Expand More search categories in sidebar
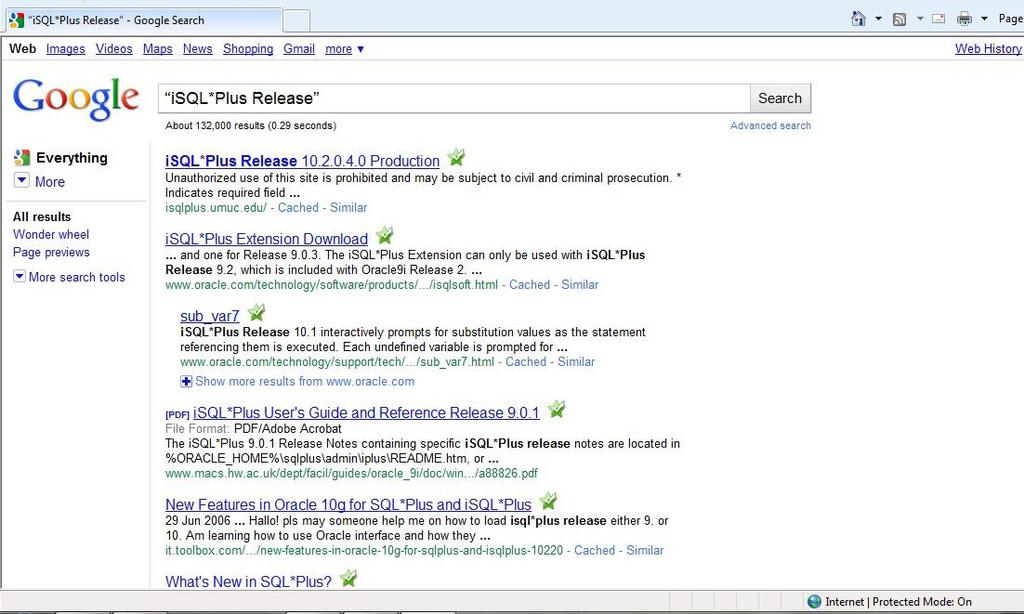1024x614 pixels. click(39, 182)
